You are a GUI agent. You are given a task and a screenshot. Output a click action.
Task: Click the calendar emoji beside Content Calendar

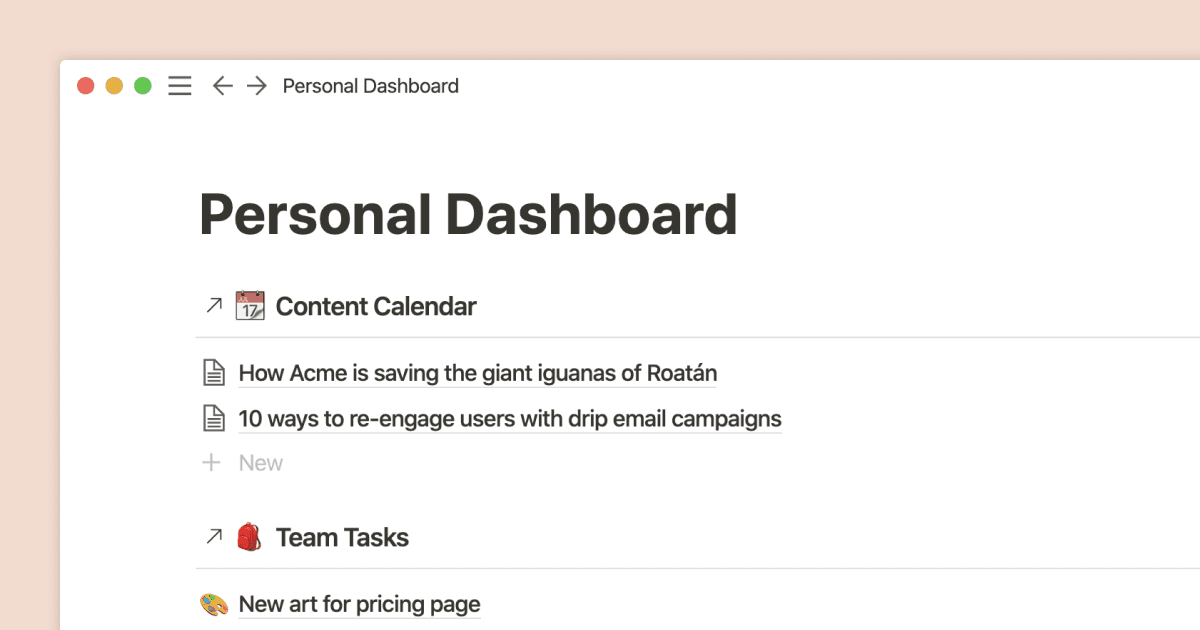click(x=249, y=305)
